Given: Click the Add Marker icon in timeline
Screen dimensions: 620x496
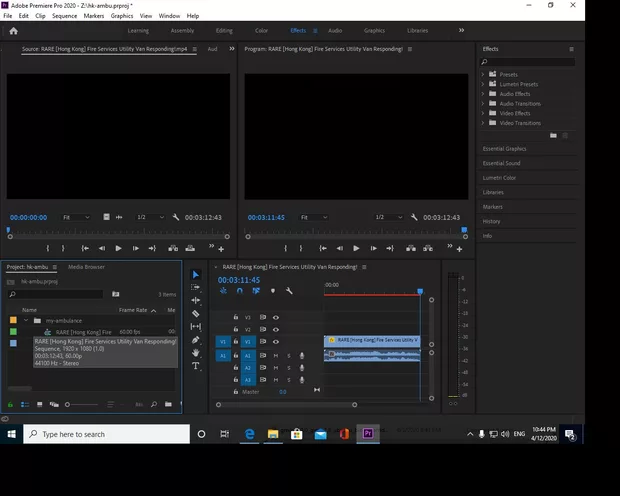Looking at the screenshot, I should (x=272, y=291).
